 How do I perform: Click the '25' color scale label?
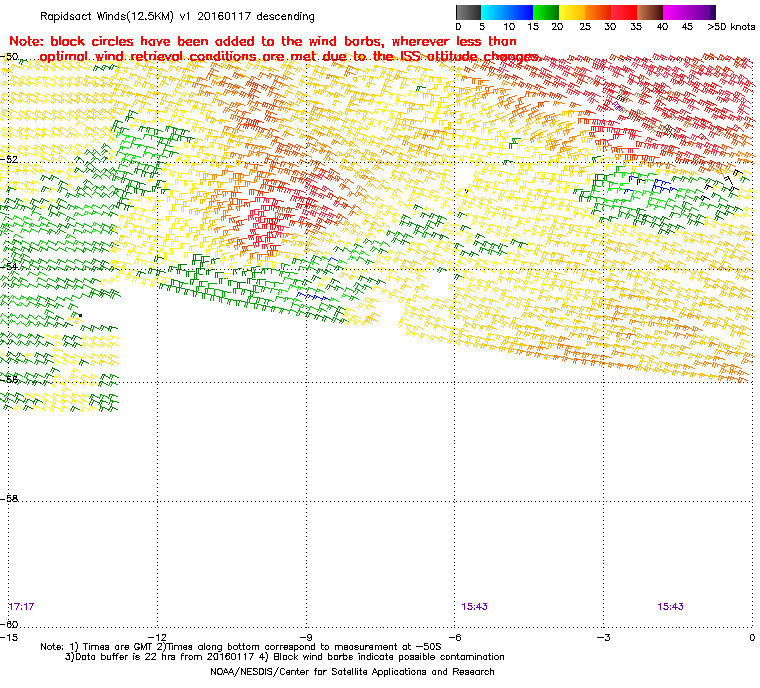click(x=585, y=27)
